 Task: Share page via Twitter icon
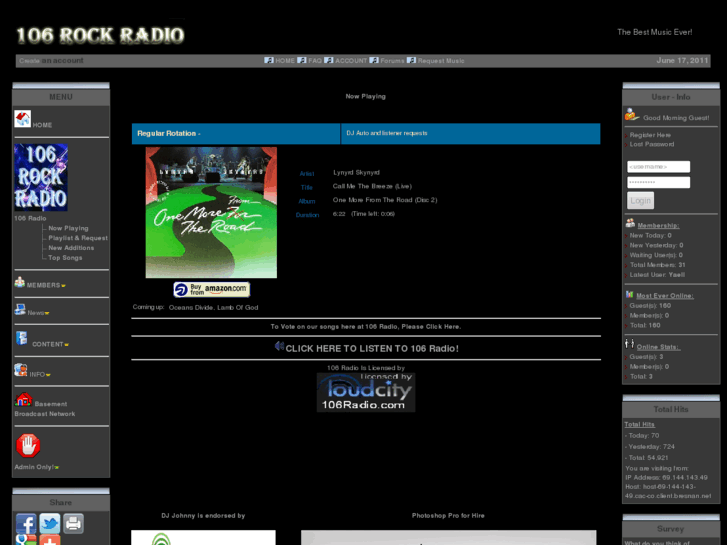coord(50,523)
